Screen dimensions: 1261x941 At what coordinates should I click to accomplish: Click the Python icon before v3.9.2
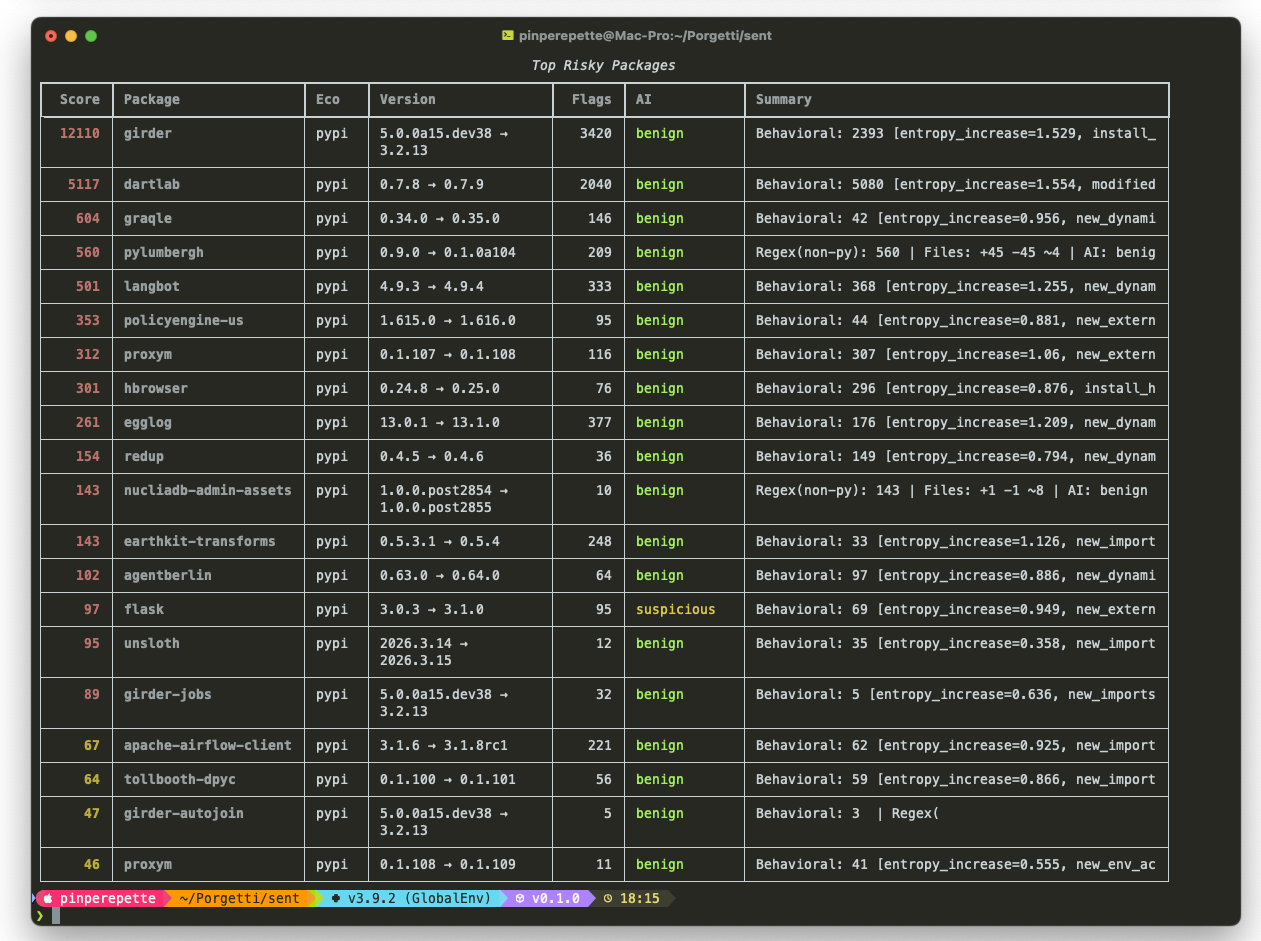336,899
